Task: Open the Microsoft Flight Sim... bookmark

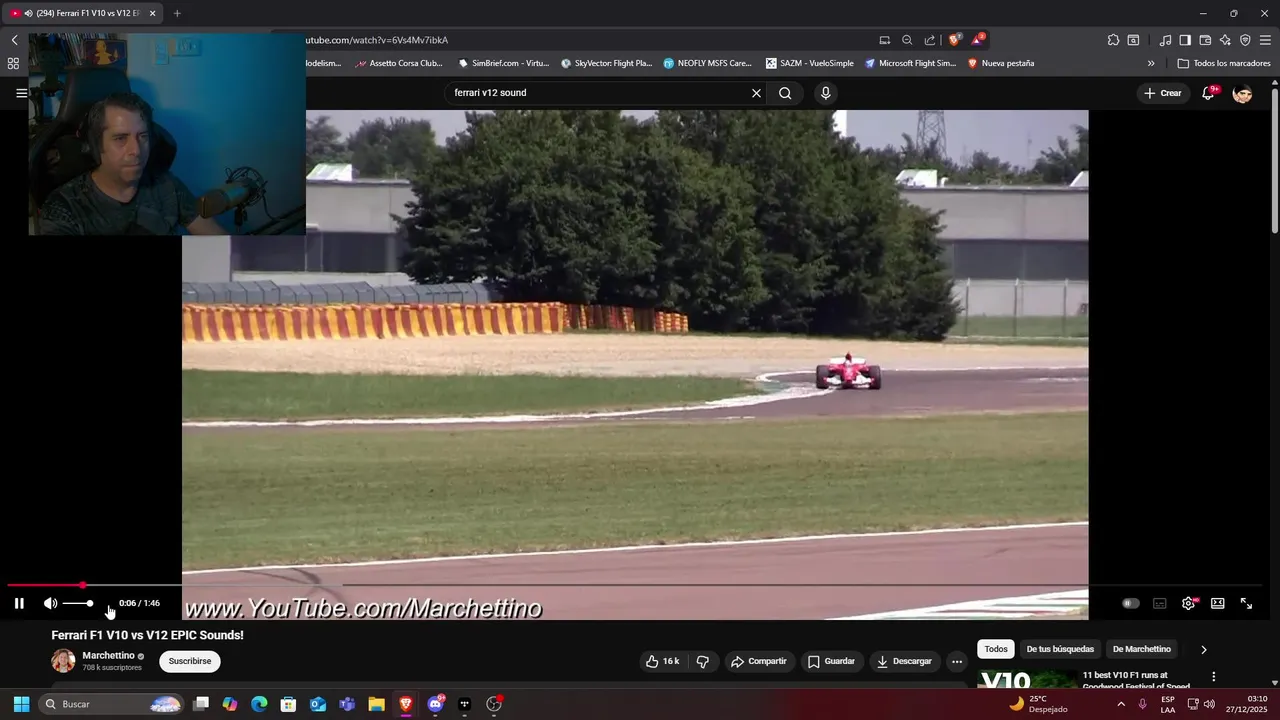Action: point(911,63)
